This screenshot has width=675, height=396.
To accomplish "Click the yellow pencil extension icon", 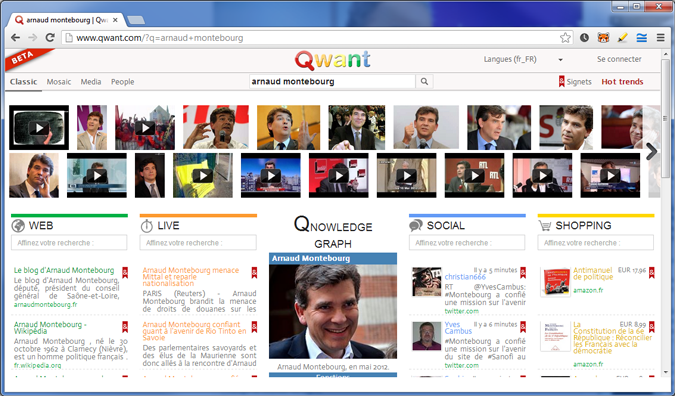I will [x=622, y=38].
